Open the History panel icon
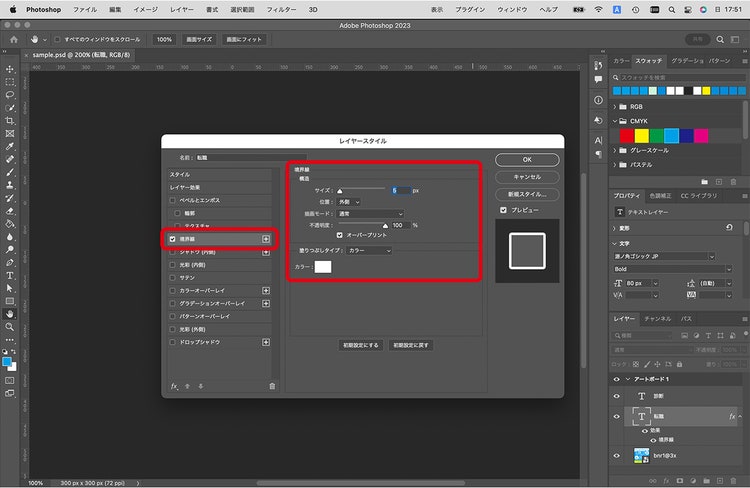The image size is (750, 488). [x=598, y=66]
